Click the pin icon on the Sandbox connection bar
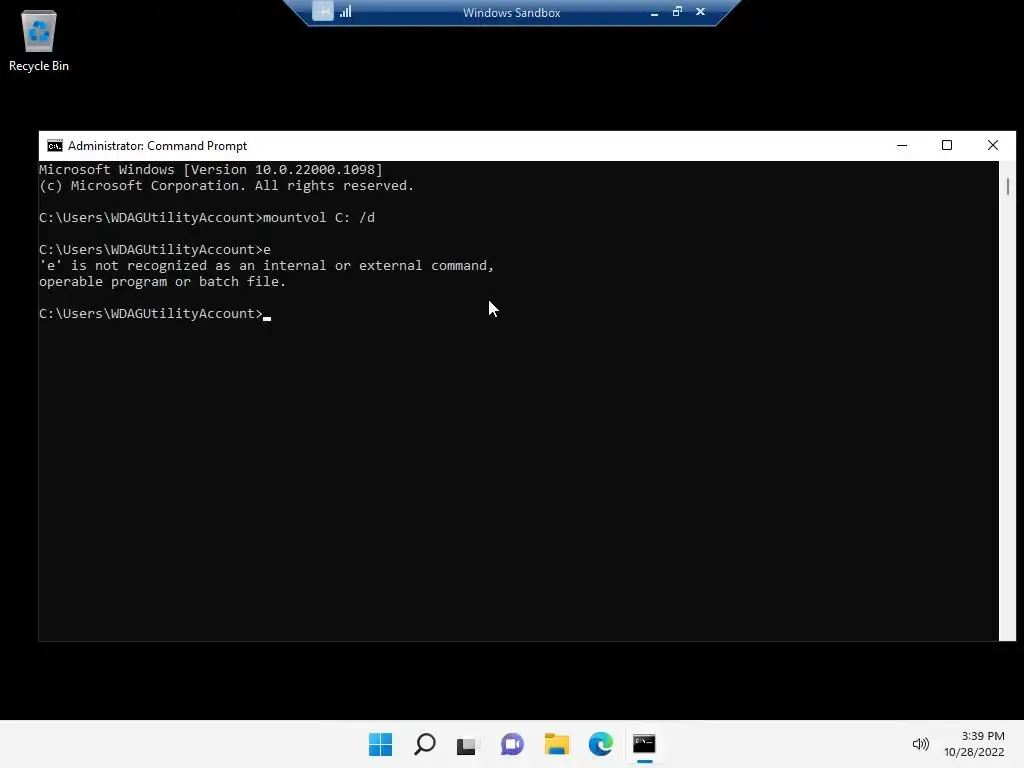The height and width of the screenshot is (768, 1024). [x=323, y=12]
